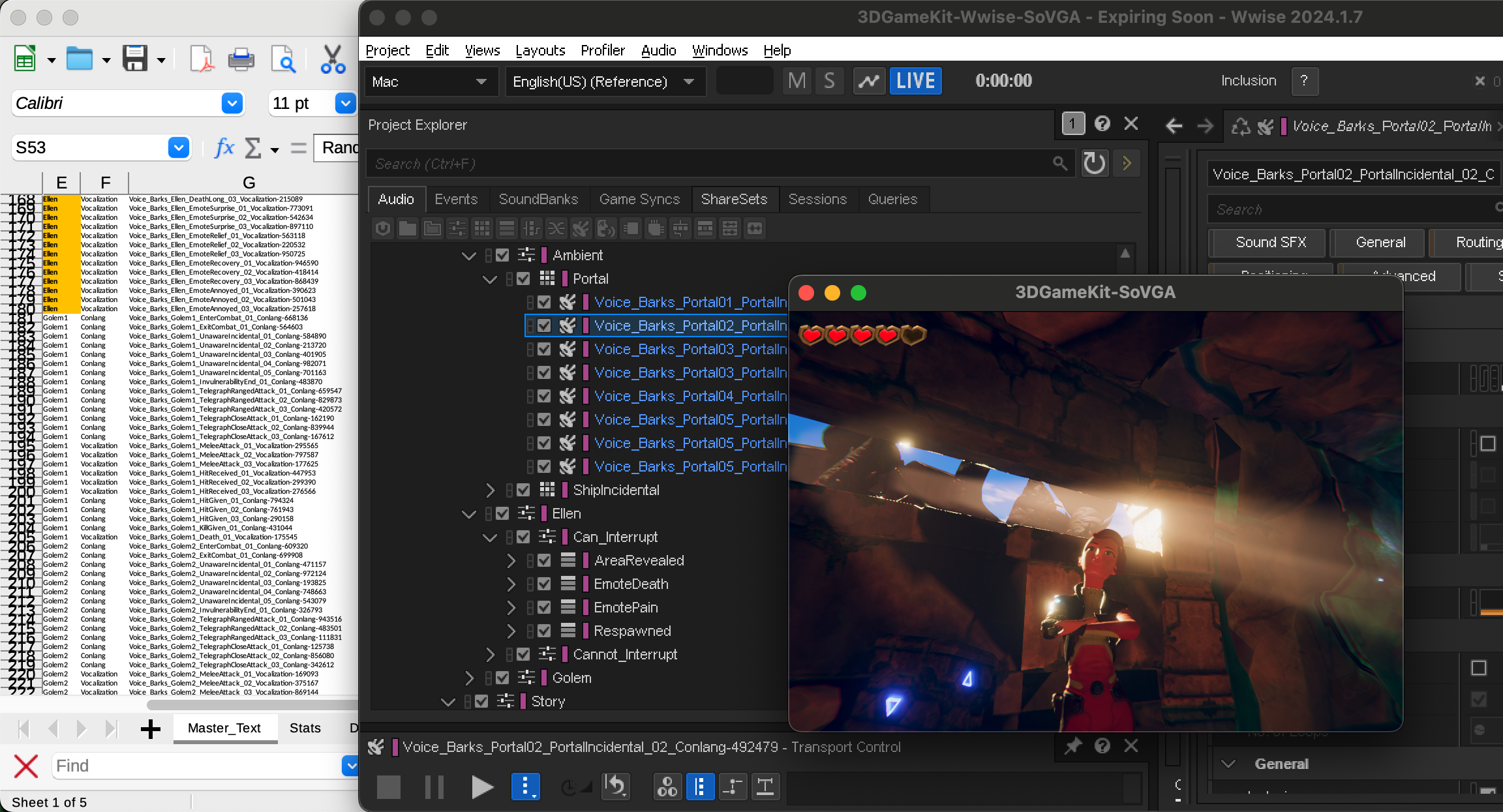The image size is (1503, 812).
Task: Collapse the Ambient tree node
Action: click(468, 256)
